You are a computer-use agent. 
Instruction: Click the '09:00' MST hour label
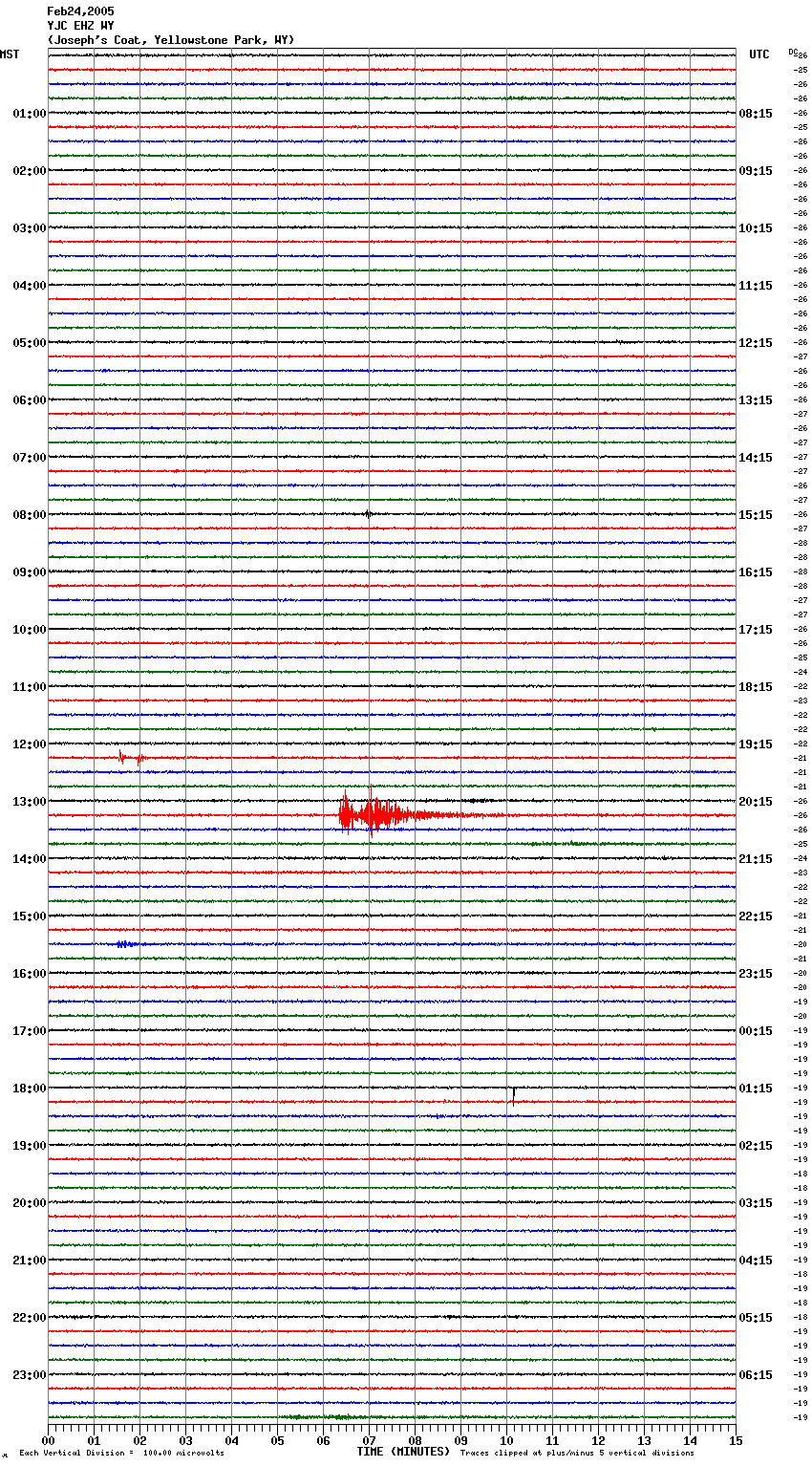click(30, 572)
